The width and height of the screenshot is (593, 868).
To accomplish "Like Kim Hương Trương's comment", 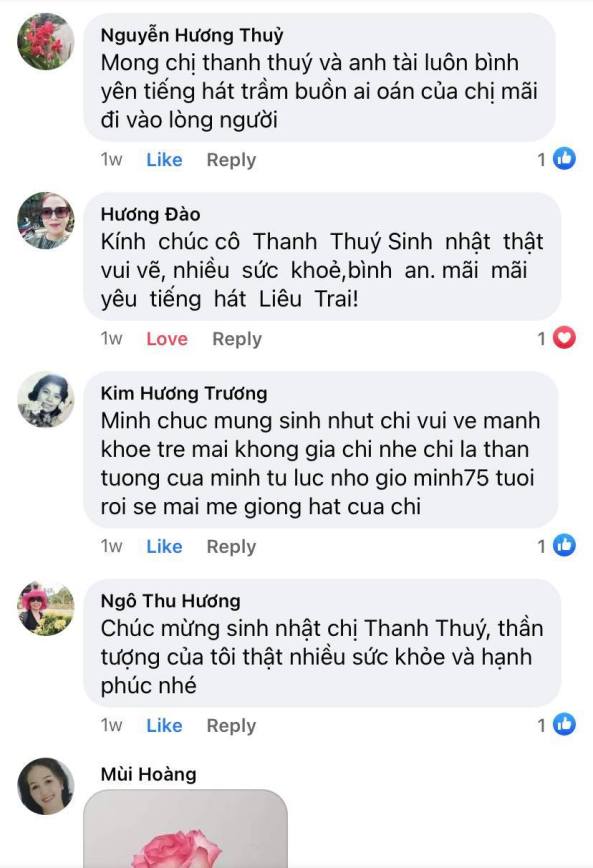I will click(164, 546).
